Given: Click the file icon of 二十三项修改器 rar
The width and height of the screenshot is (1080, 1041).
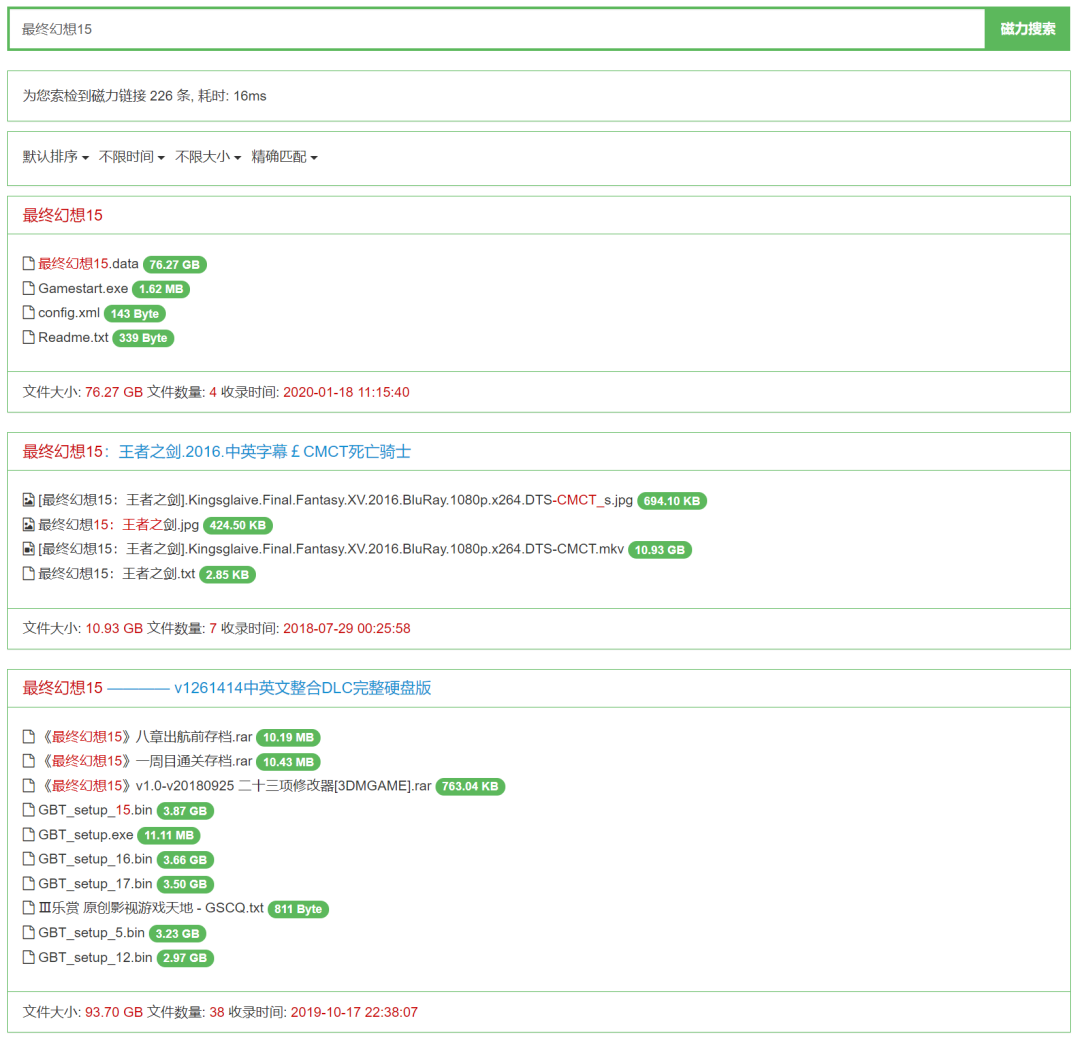Looking at the screenshot, I should pos(28,785).
